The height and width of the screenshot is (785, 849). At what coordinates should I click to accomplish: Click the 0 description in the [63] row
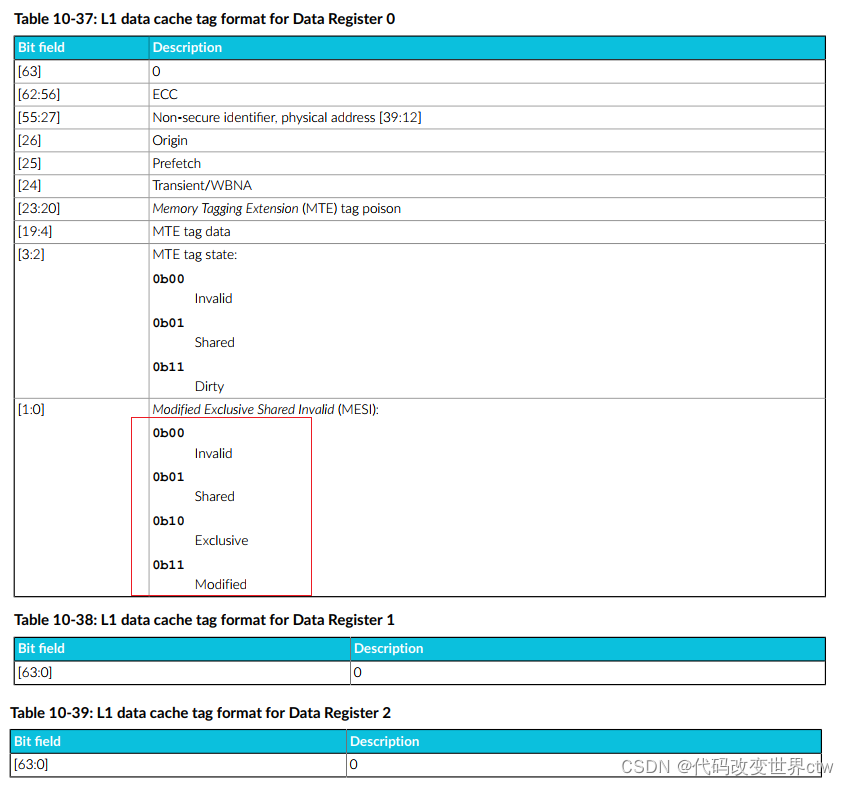coord(487,71)
